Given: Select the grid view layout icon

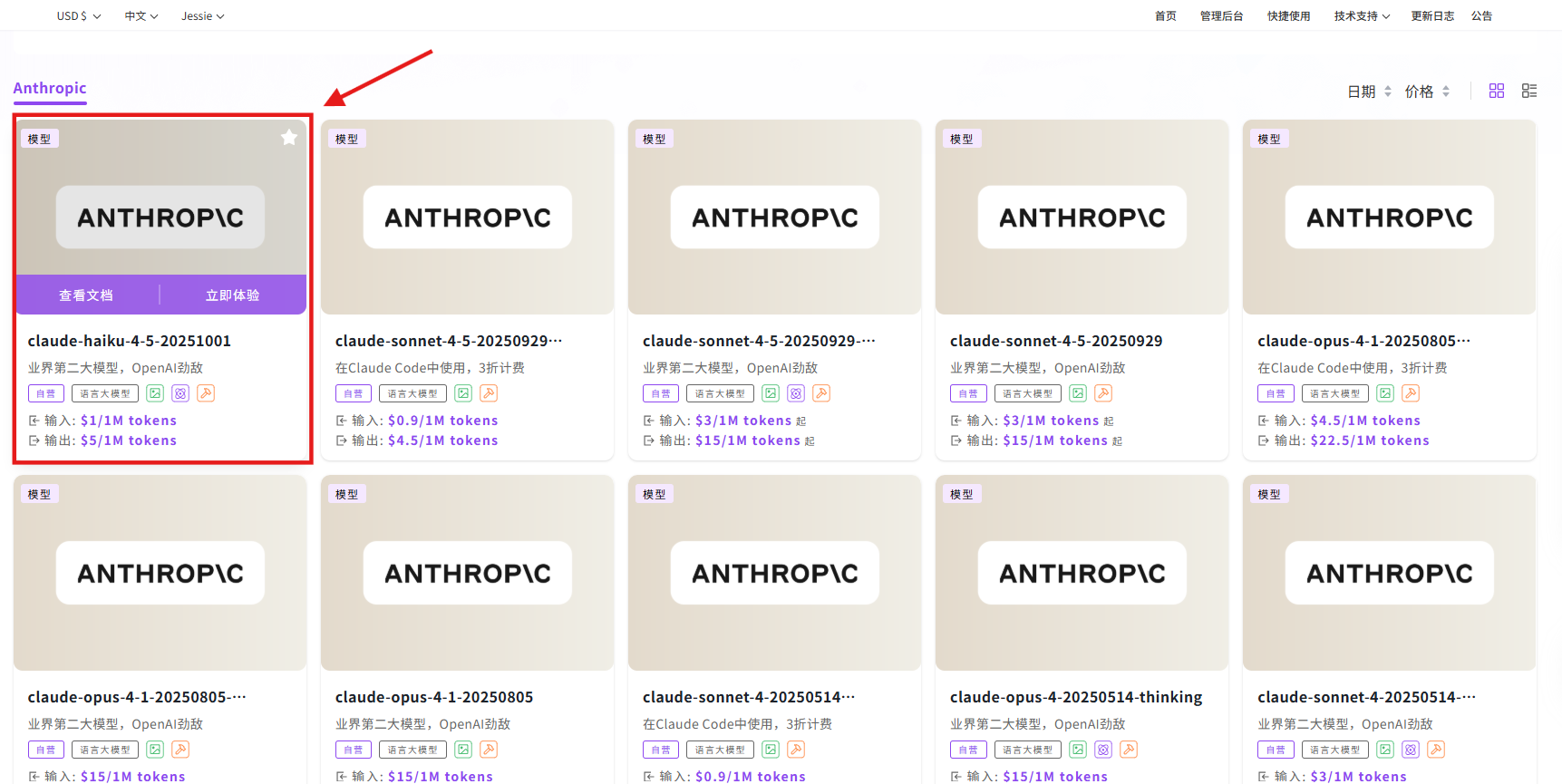Looking at the screenshot, I should pyautogui.click(x=1497, y=91).
